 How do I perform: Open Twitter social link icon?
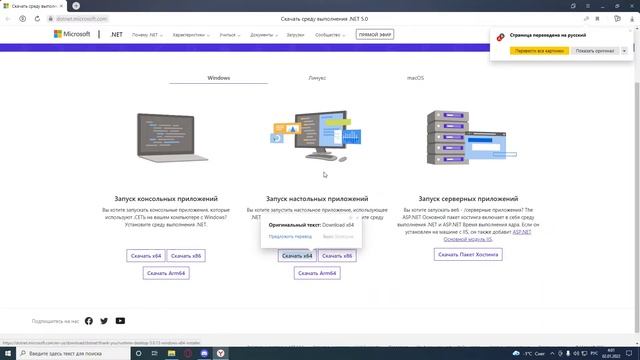point(104,321)
